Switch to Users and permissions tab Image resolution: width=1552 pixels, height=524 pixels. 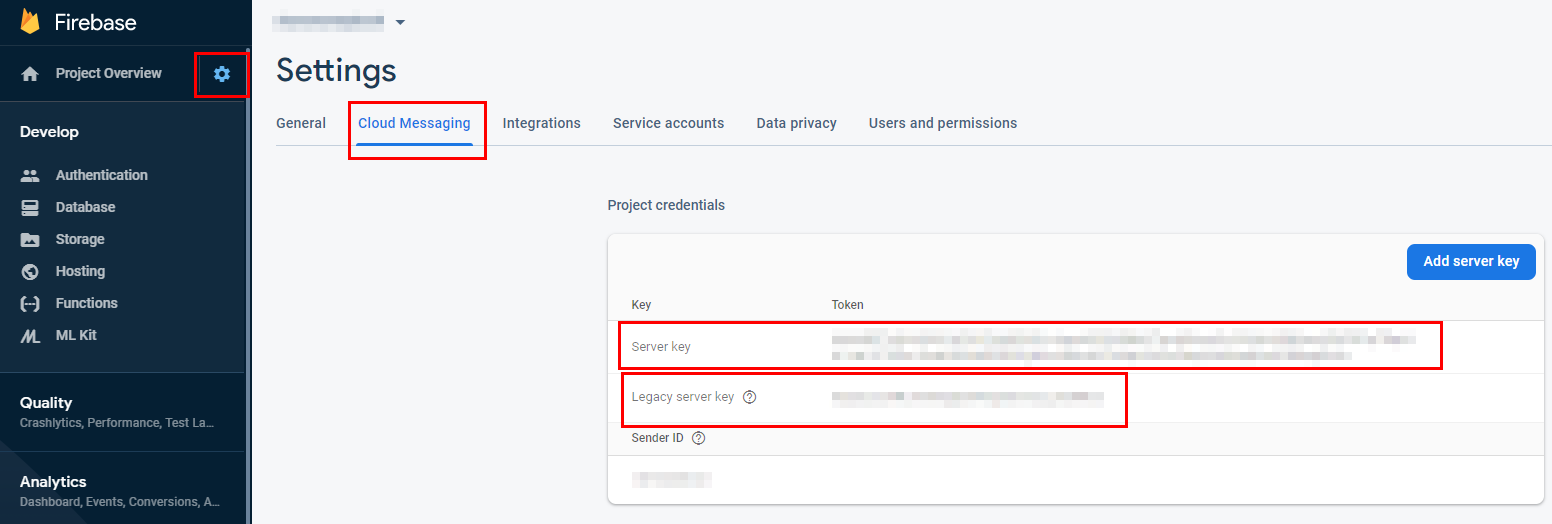tap(943, 123)
